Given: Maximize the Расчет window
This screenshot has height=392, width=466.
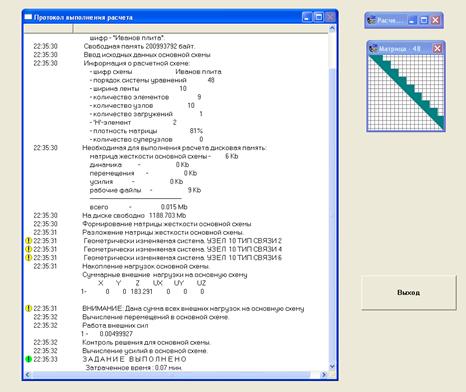Looking at the screenshot, I should [x=424, y=20].
